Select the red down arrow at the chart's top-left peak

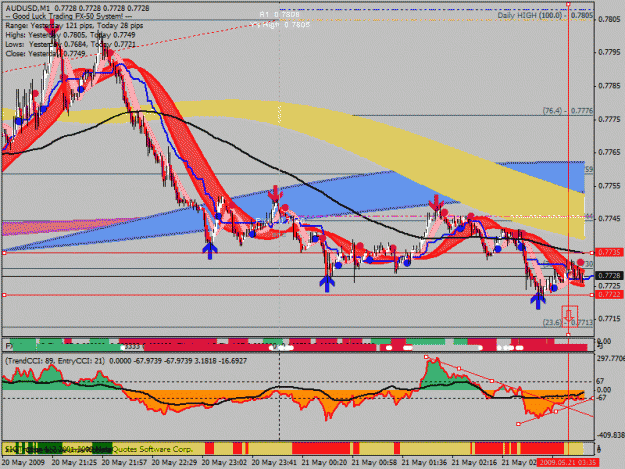pyautogui.click(x=52, y=27)
